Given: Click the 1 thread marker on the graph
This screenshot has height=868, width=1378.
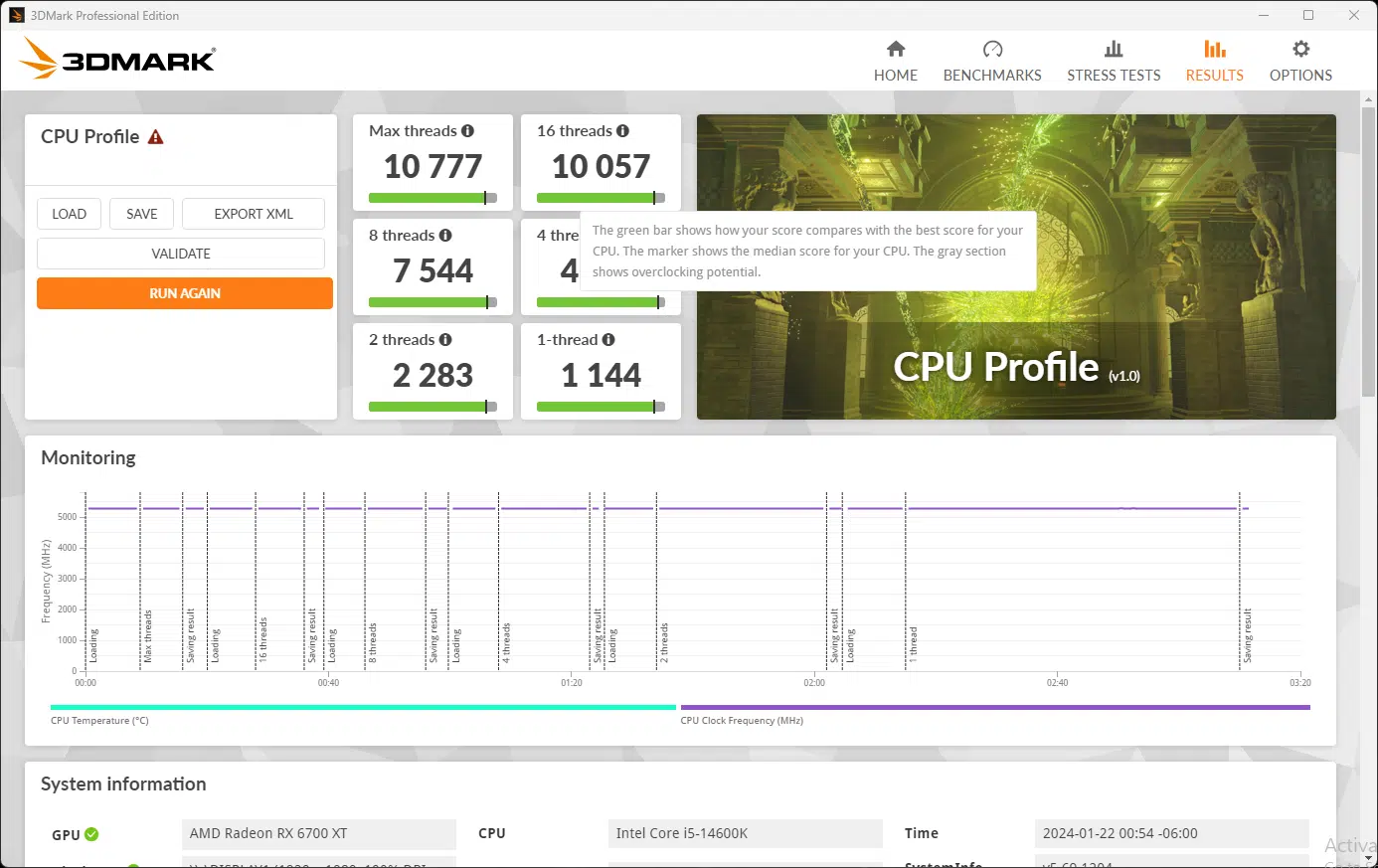Looking at the screenshot, I should [913, 644].
